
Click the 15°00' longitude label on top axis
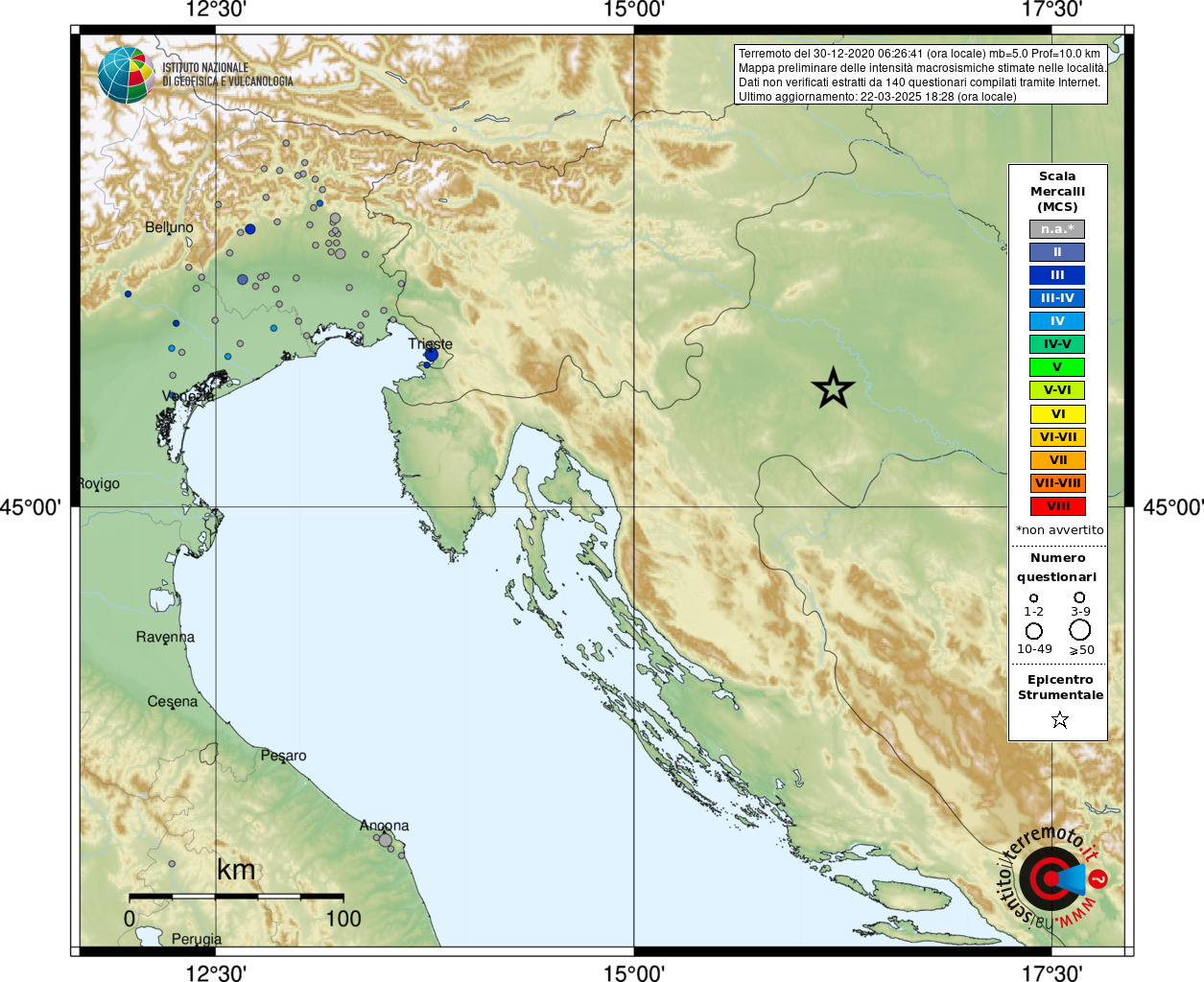pos(633,10)
